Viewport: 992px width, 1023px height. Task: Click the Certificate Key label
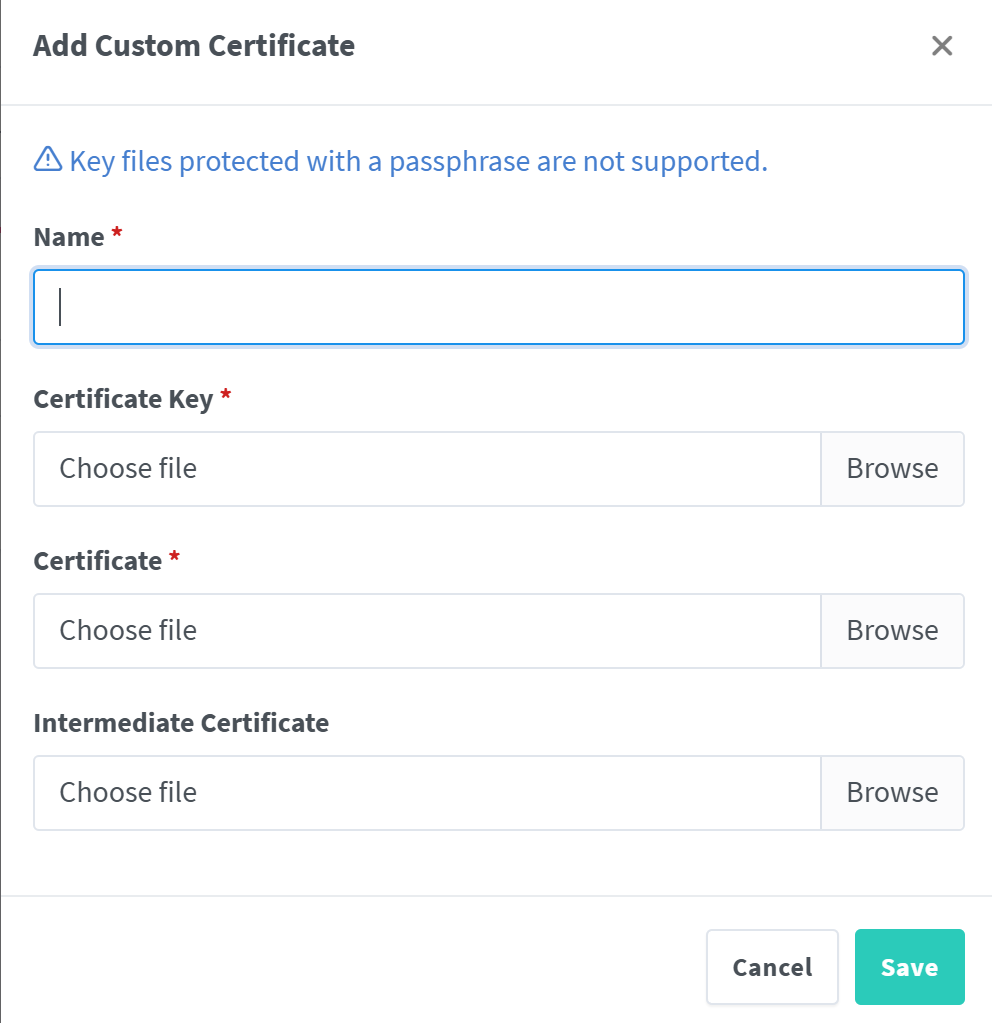[x=123, y=399]
